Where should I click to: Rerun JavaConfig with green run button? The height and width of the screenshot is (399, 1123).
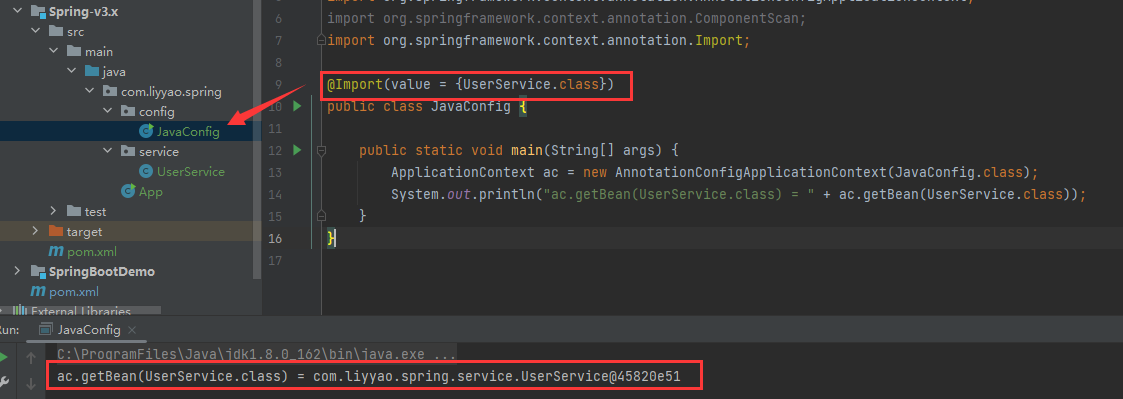pyautogui.click(x=4, y=356)
